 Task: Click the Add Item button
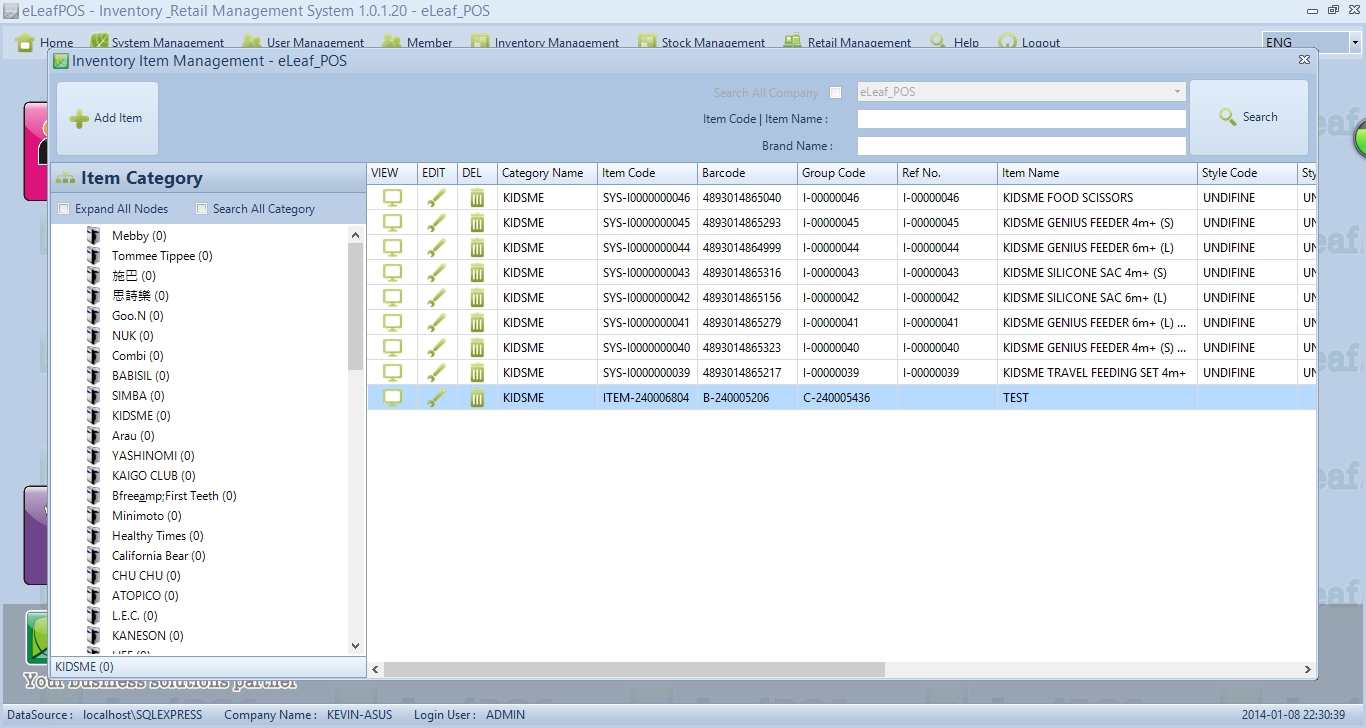click(x=107, y=118)
